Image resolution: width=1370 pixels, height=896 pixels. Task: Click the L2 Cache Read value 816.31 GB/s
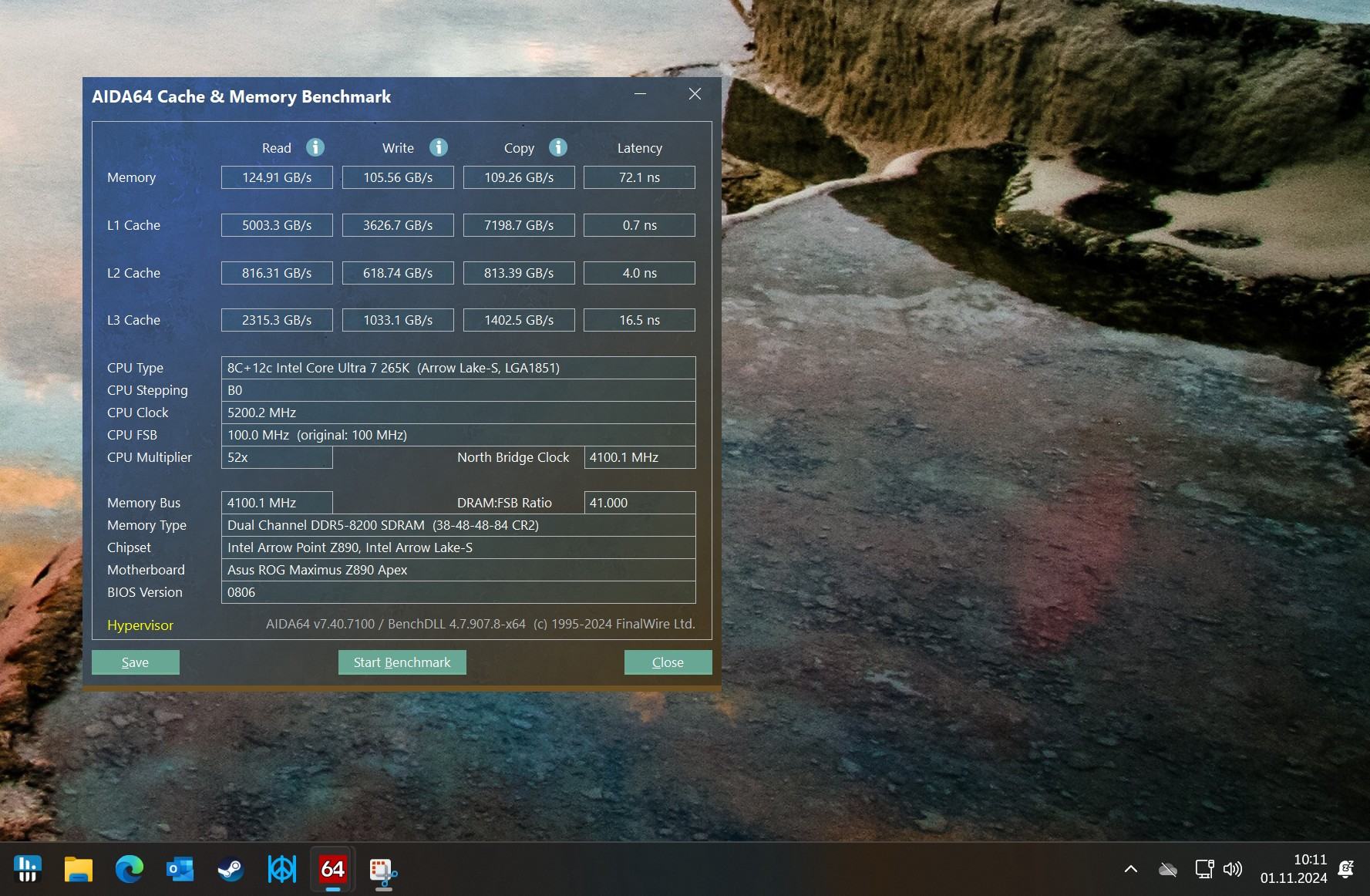(x=277, y=273)
